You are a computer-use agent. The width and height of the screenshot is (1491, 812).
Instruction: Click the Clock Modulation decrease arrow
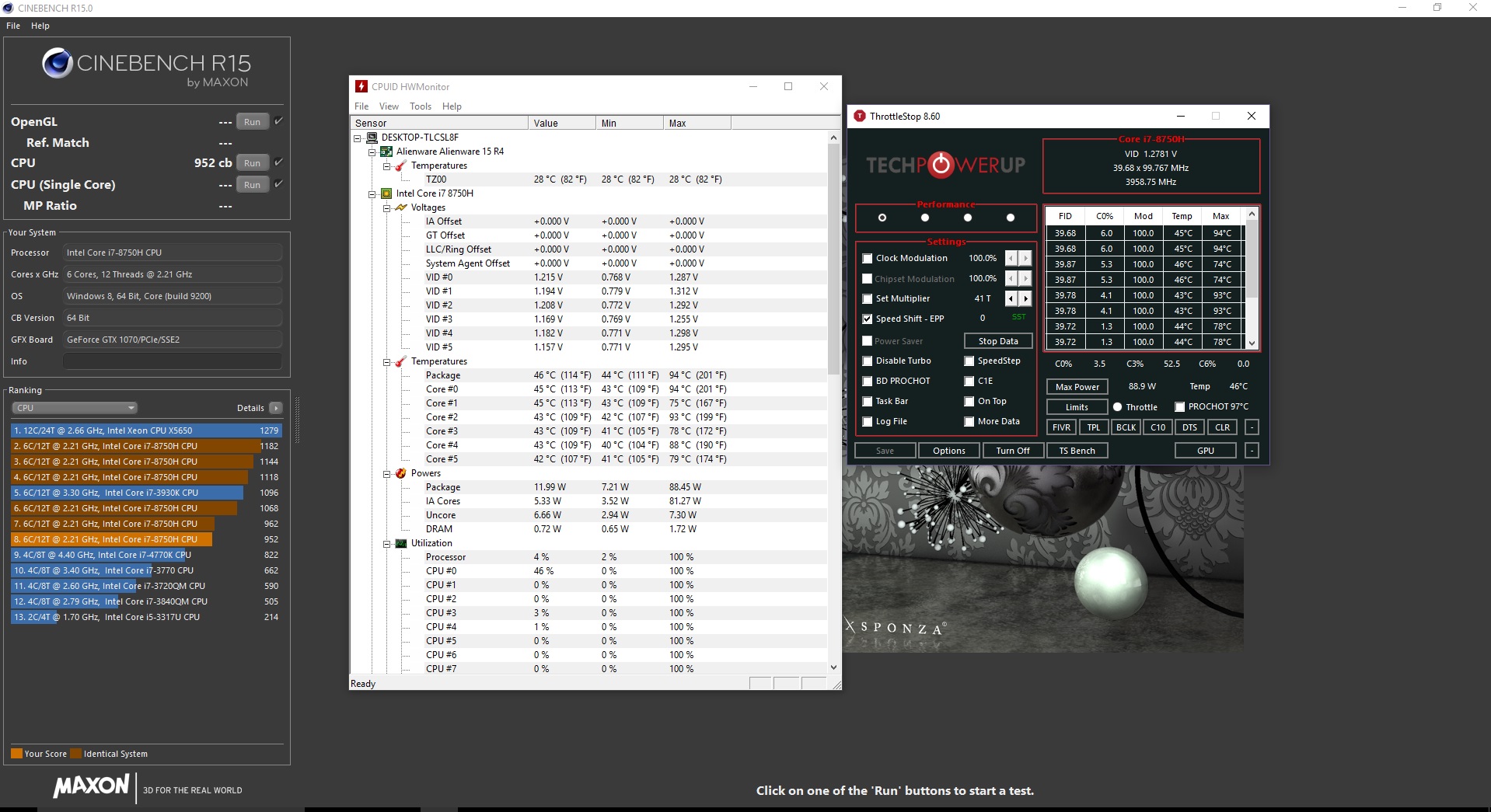pyautogui.click(x=1011, y=258)
